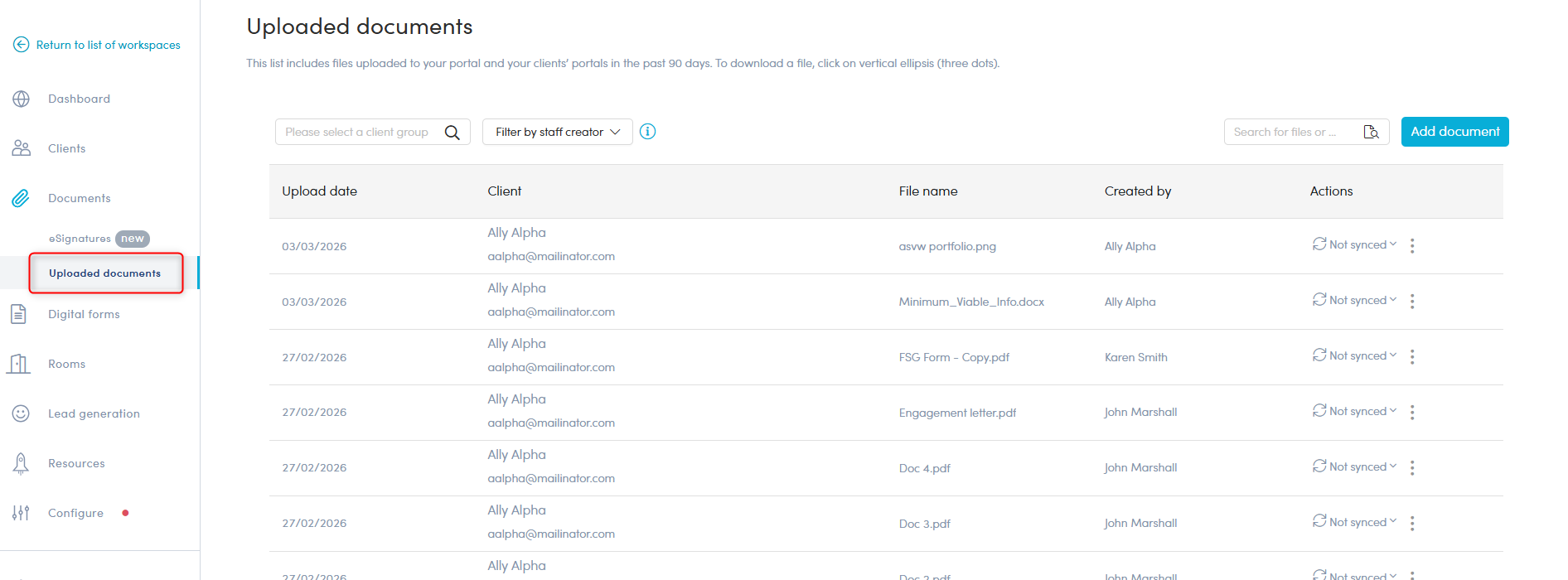Screen dimensions: 1568x580
Task: Select Uploaded documents in sidebar
Action: 104,273
